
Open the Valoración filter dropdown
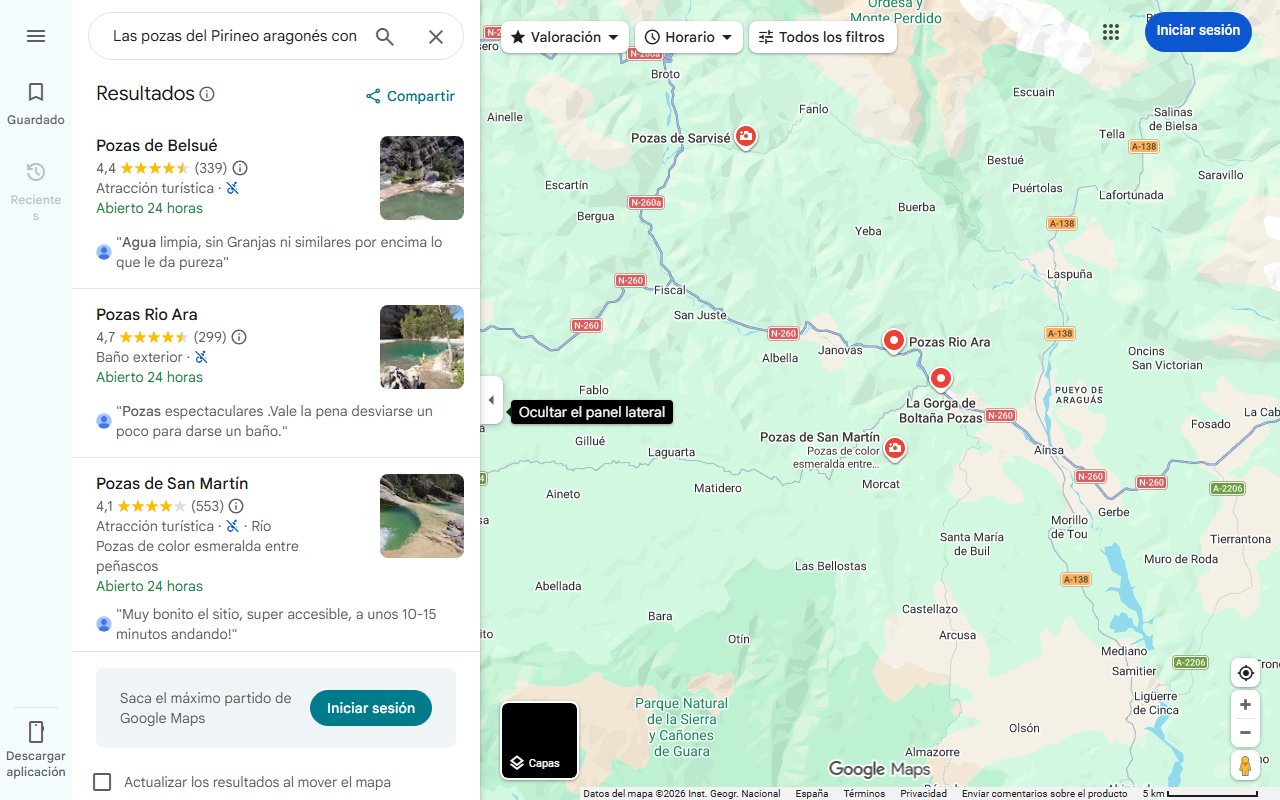[564, 36]
